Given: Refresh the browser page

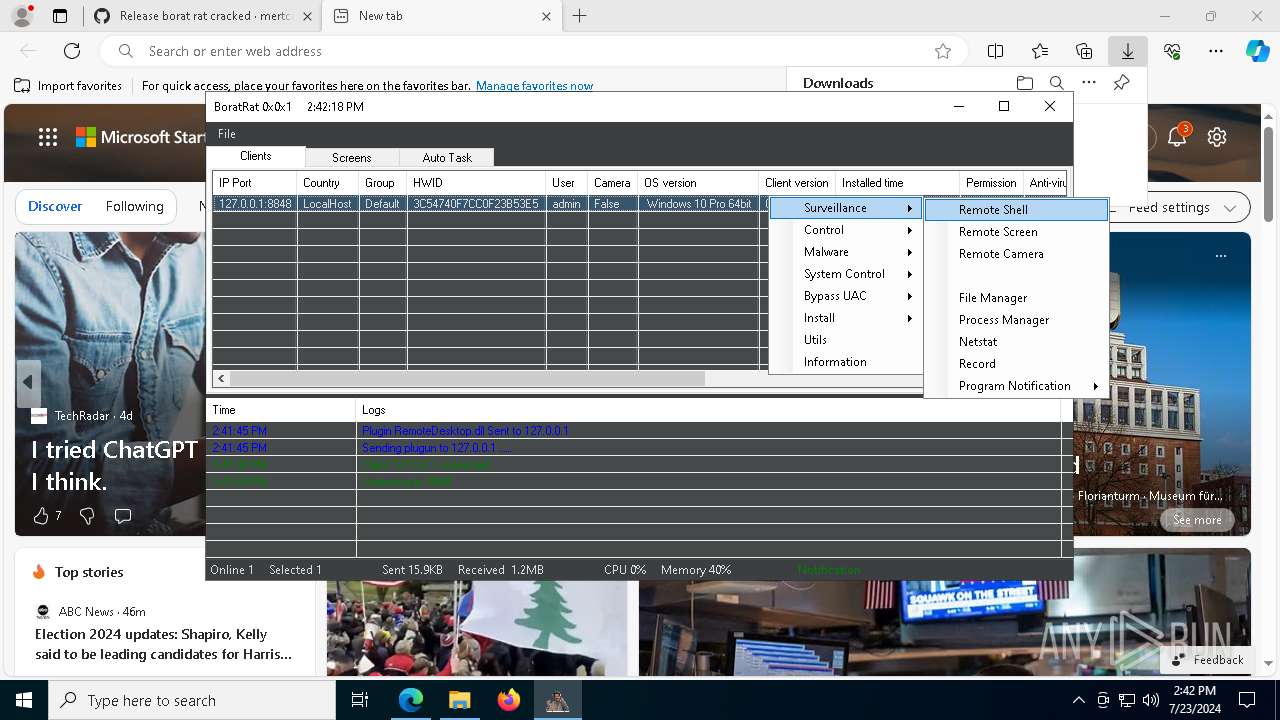Looking at the screenshot, I should tap(72, 51).
